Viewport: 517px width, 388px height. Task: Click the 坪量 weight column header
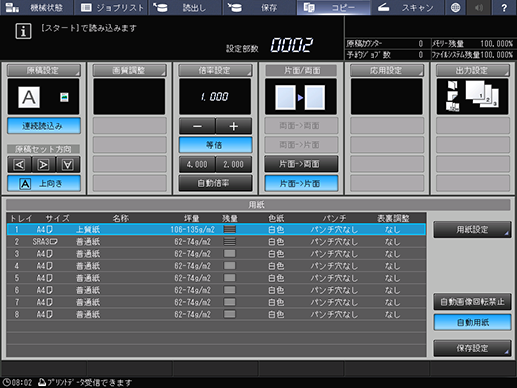pos(192,218)
